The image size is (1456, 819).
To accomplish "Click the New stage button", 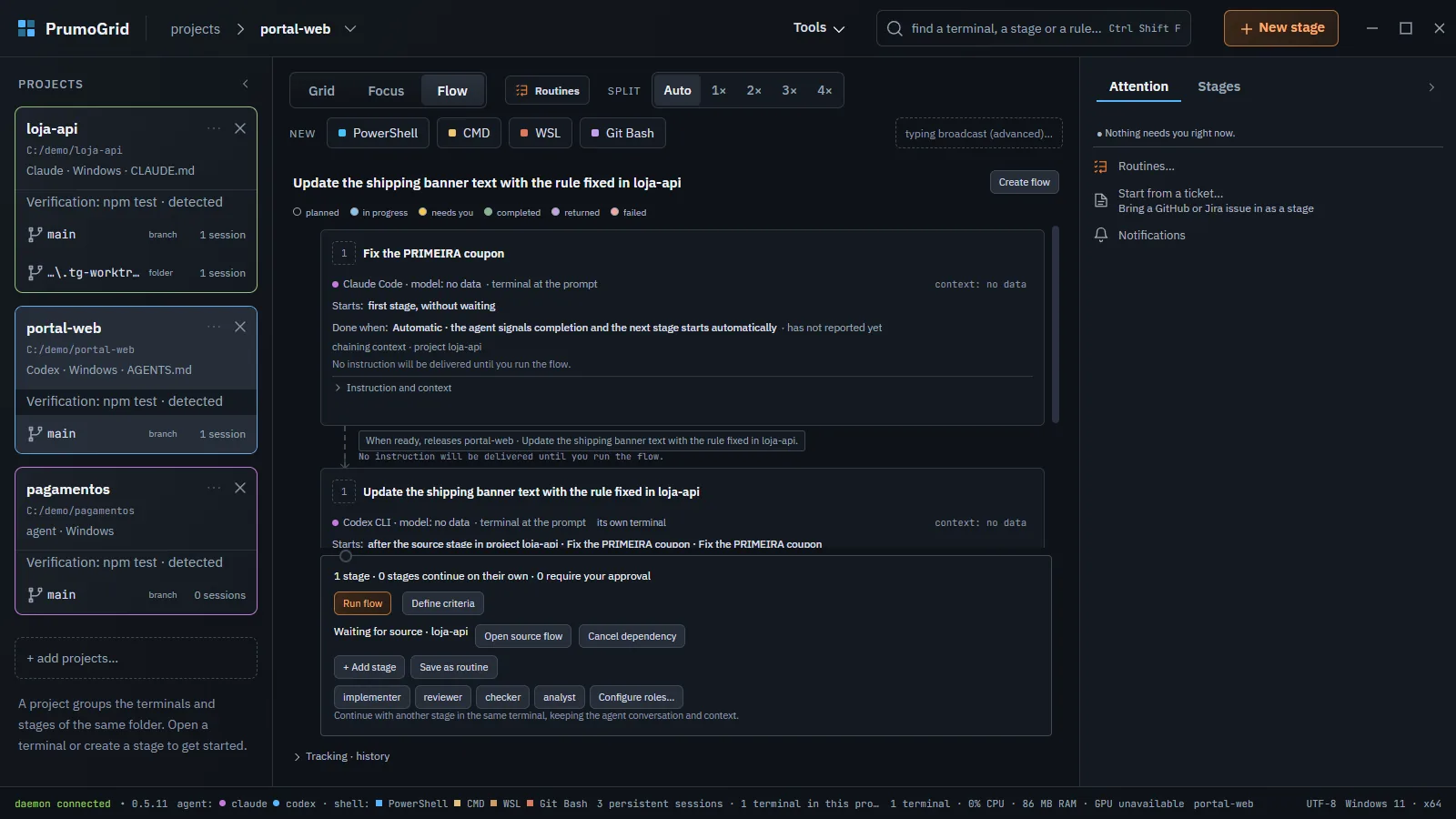I will coord(1281,28).
